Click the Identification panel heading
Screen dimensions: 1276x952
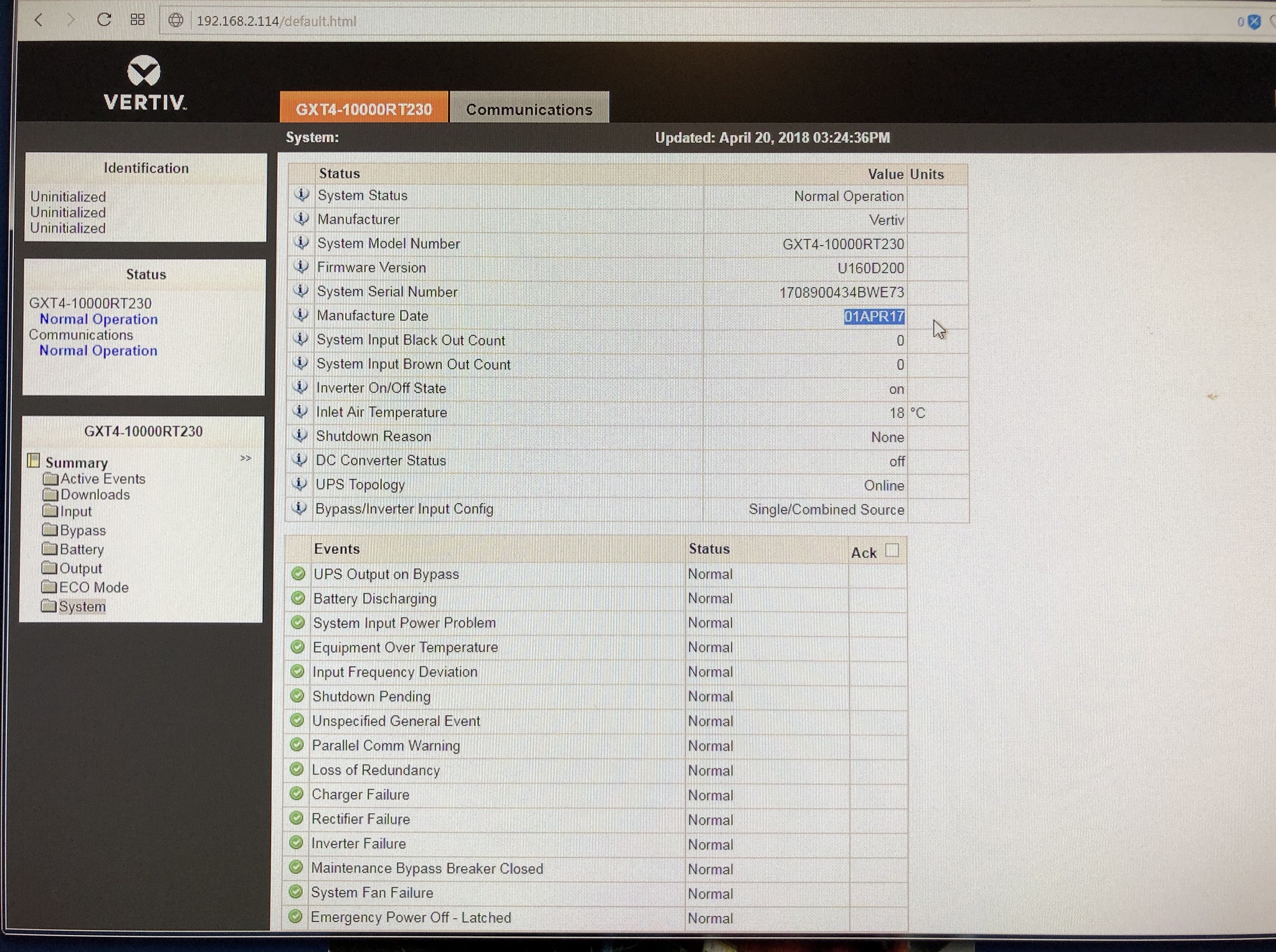click(146, 168)
